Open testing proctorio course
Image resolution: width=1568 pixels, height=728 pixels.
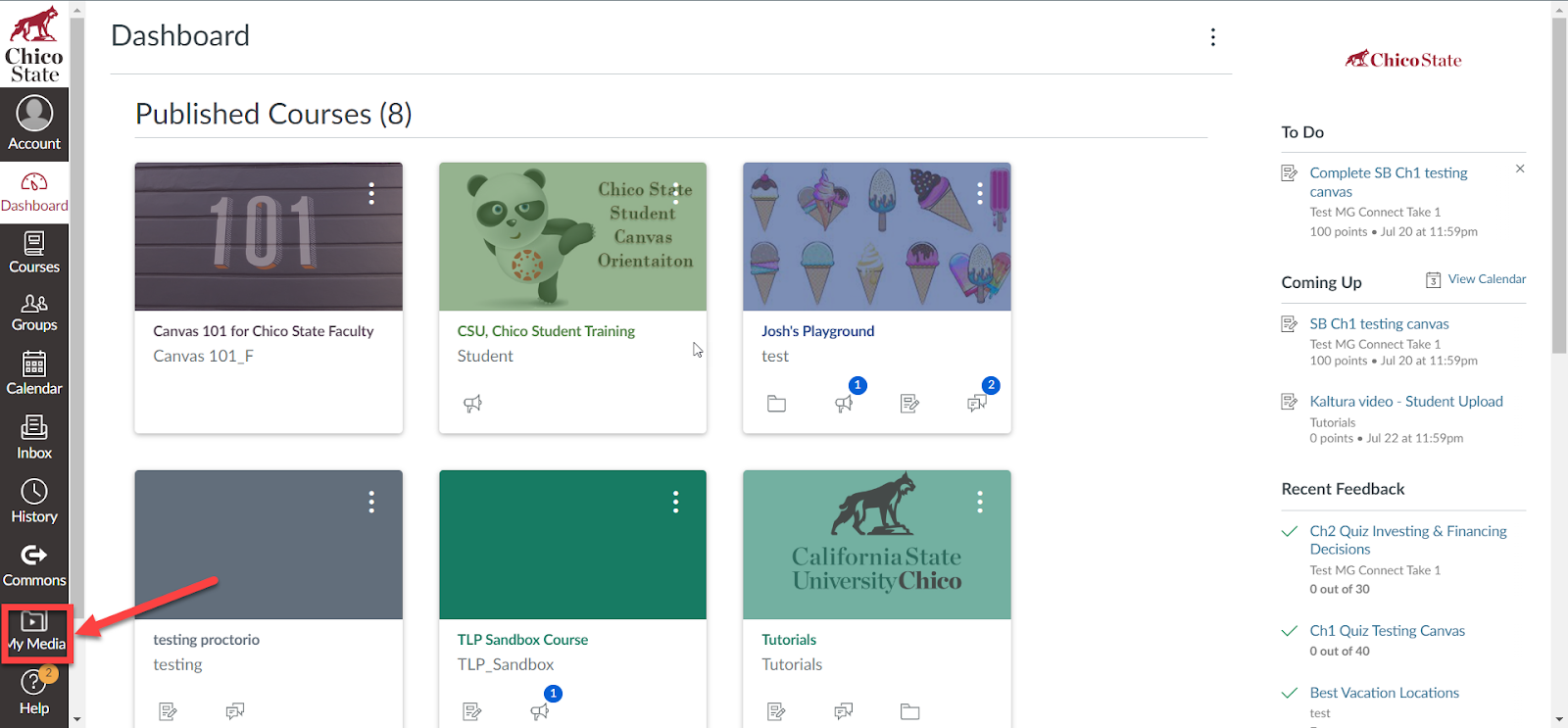coord(206,640)
